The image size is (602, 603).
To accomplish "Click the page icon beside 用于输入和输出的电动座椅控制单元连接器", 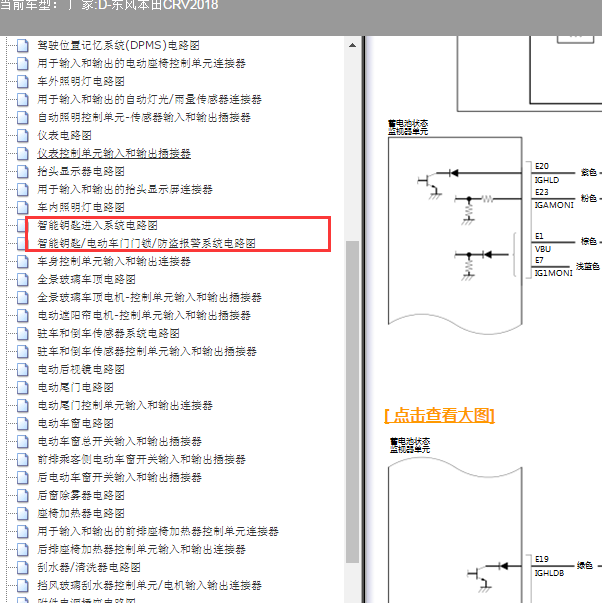I will (23, 63).
